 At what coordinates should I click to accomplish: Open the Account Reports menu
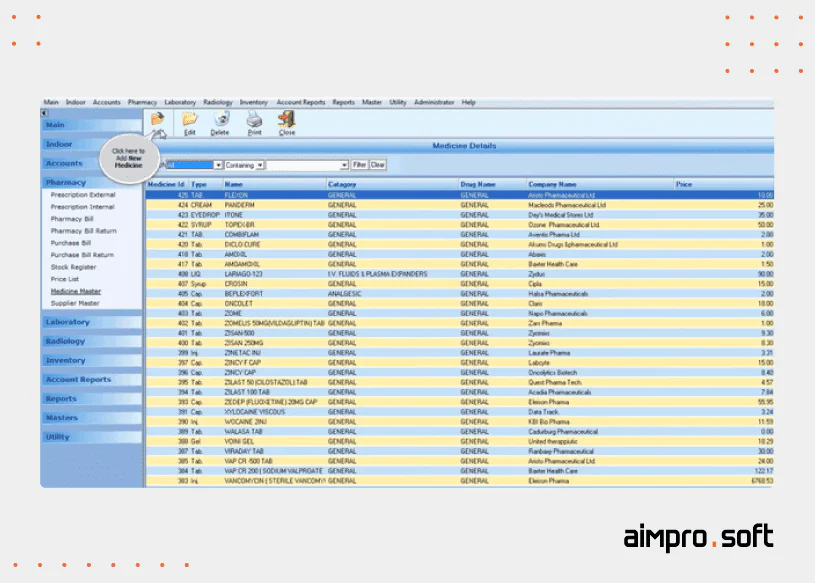click(x=300, y=102)
